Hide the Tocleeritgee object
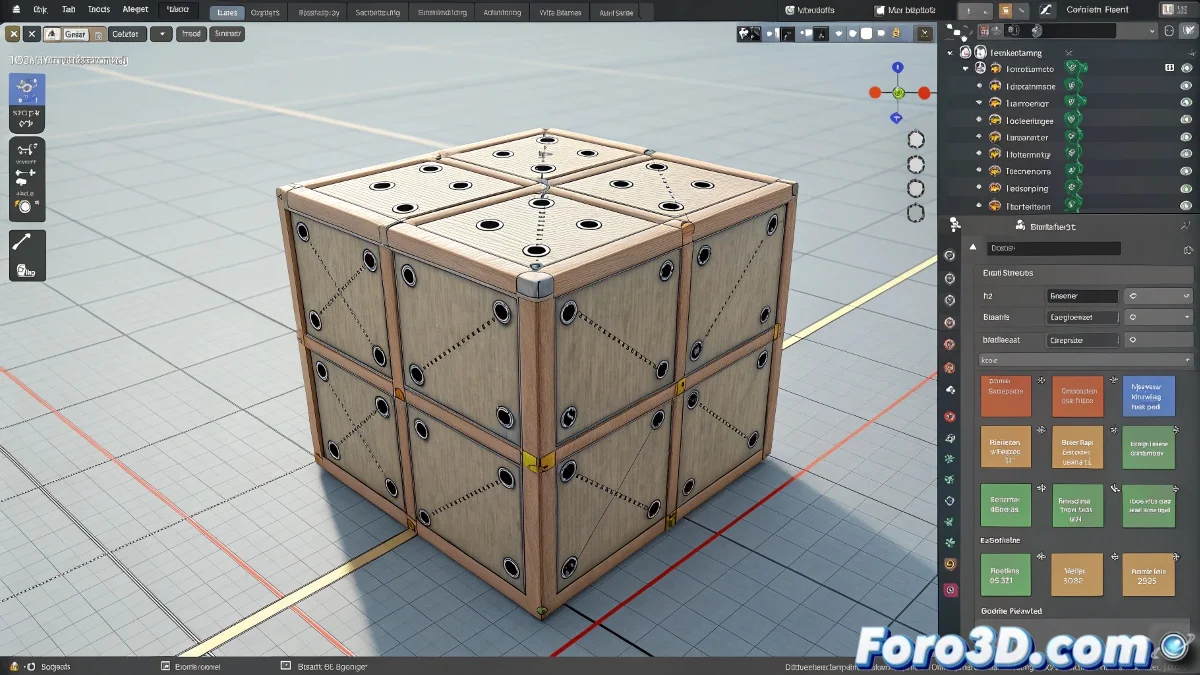This screenshot has height=675, width=1200. coord(1187,120)
